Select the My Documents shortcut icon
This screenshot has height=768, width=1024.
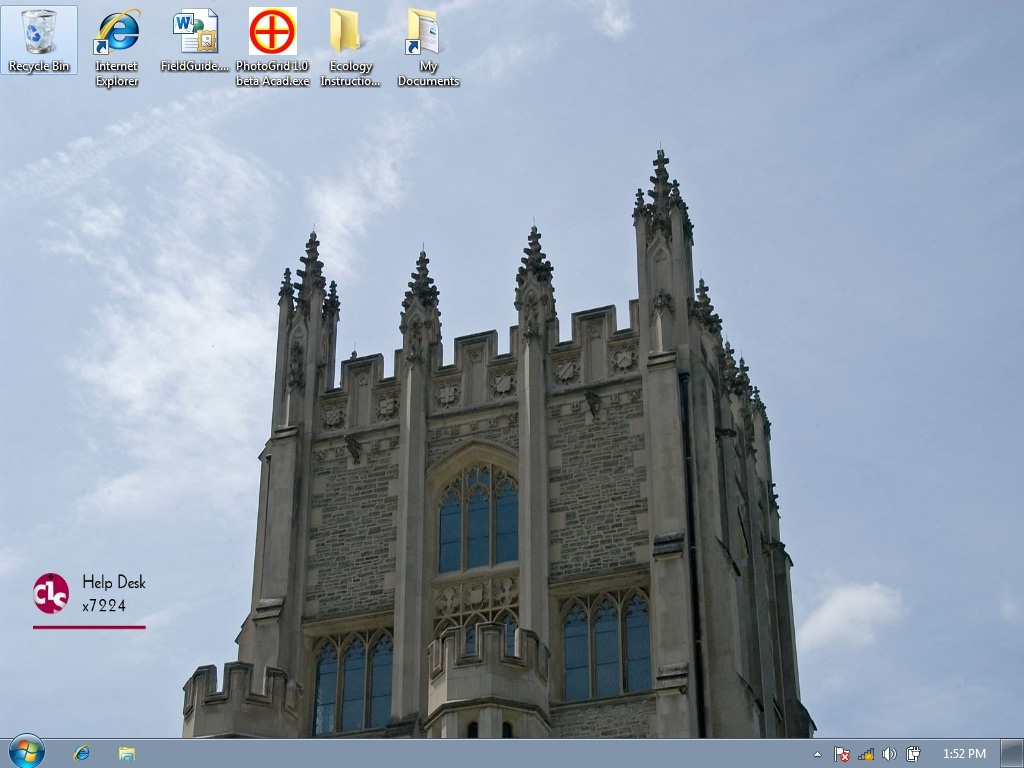(x=428, y=47)
